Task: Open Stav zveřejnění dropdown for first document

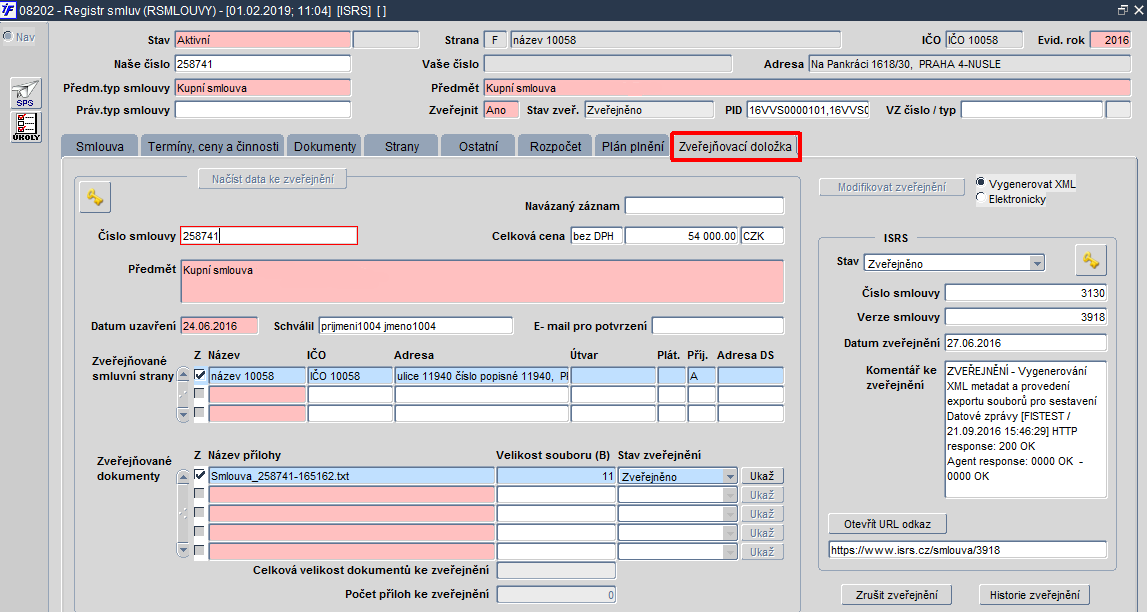Action: pyautogui.click(x=729, y=476)
